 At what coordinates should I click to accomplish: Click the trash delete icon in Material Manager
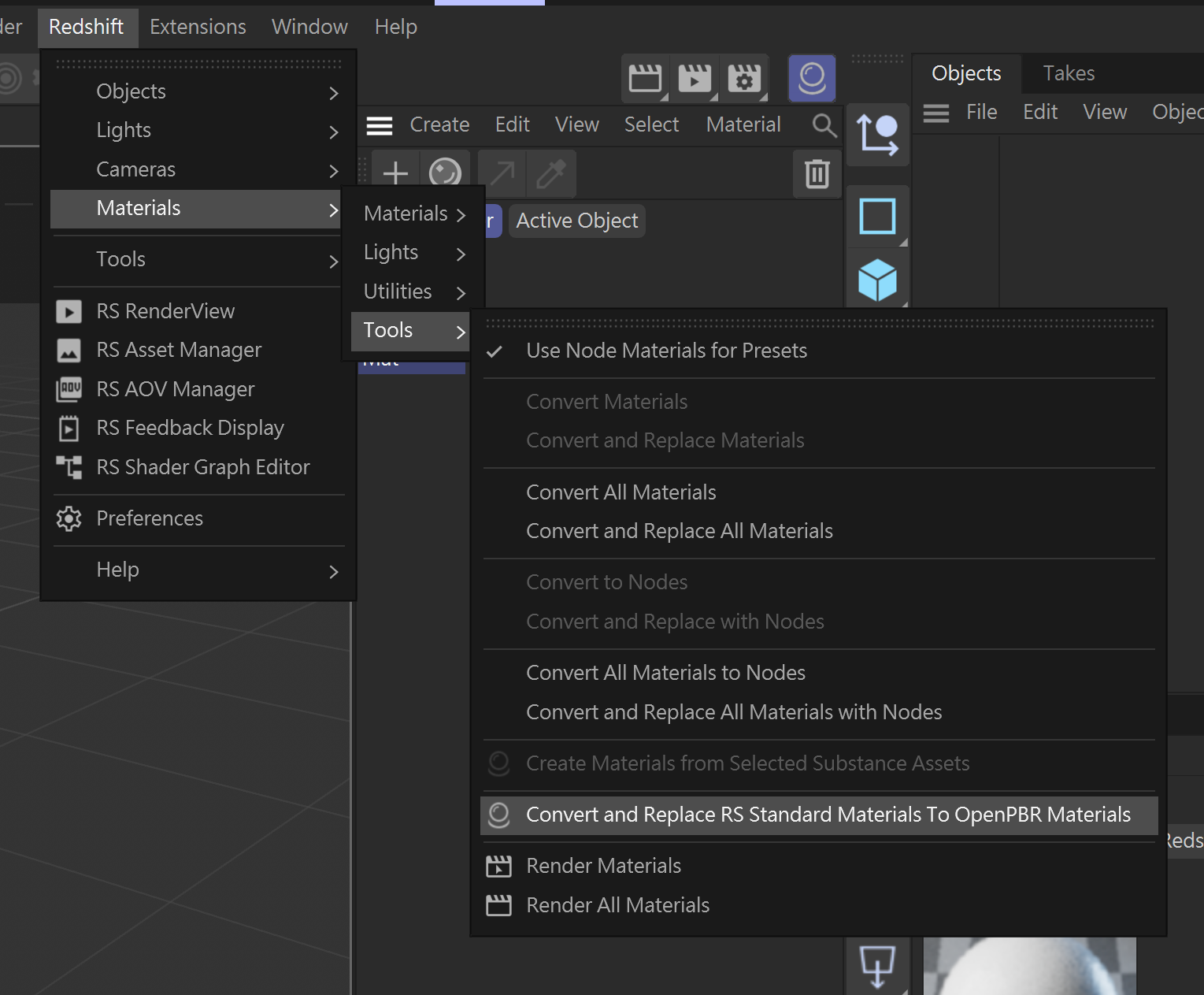click(x=817, y=173)
